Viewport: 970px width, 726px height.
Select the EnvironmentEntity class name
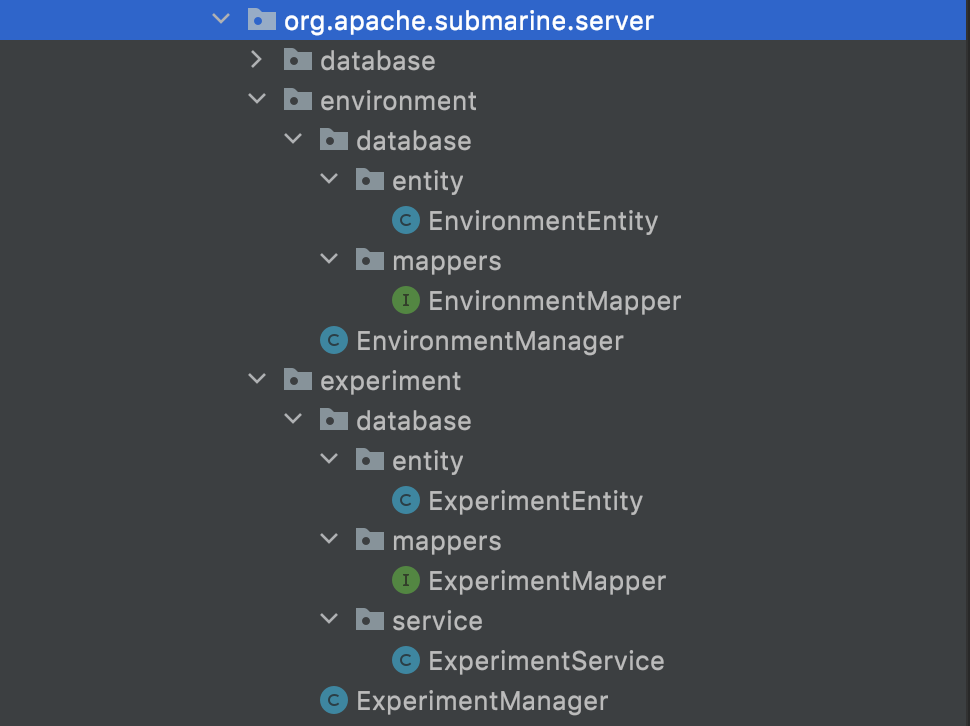(543, 221)
